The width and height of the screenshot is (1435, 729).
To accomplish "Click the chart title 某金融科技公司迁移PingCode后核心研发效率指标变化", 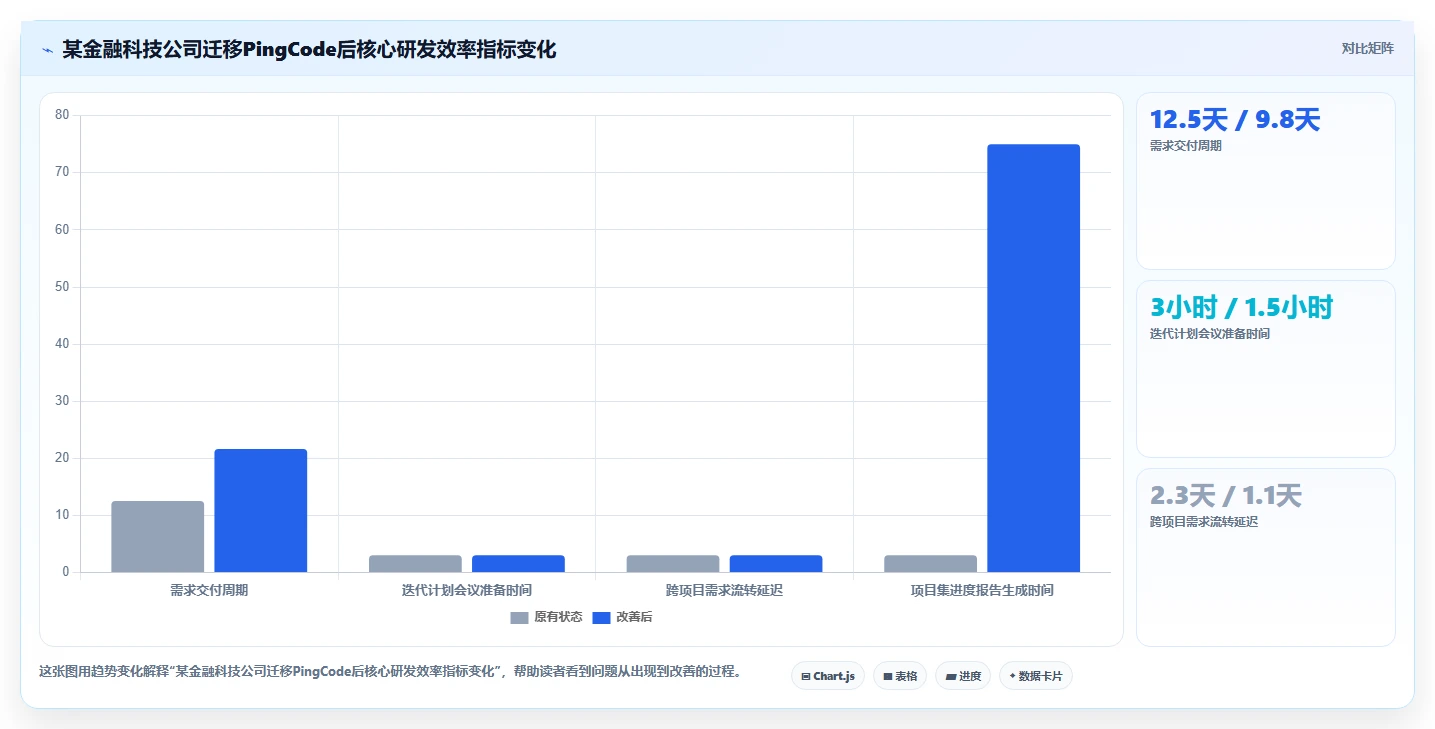I will [x=309, y=49].
